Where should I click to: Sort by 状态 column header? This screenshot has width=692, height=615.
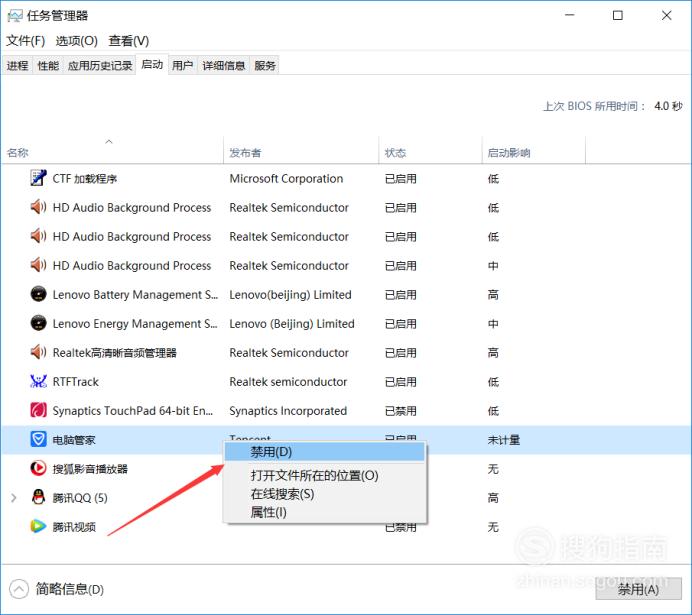click(x=430, y=152)
